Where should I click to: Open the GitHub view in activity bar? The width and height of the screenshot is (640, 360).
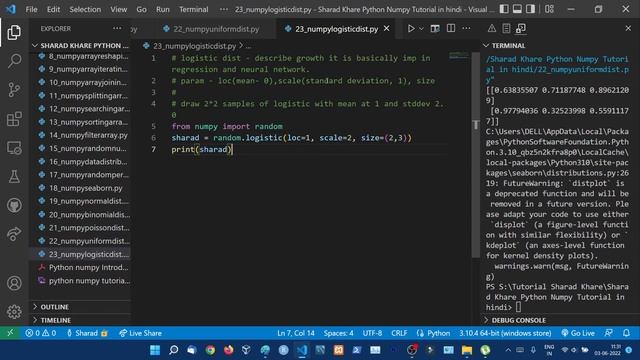click(x=14, y=205)
